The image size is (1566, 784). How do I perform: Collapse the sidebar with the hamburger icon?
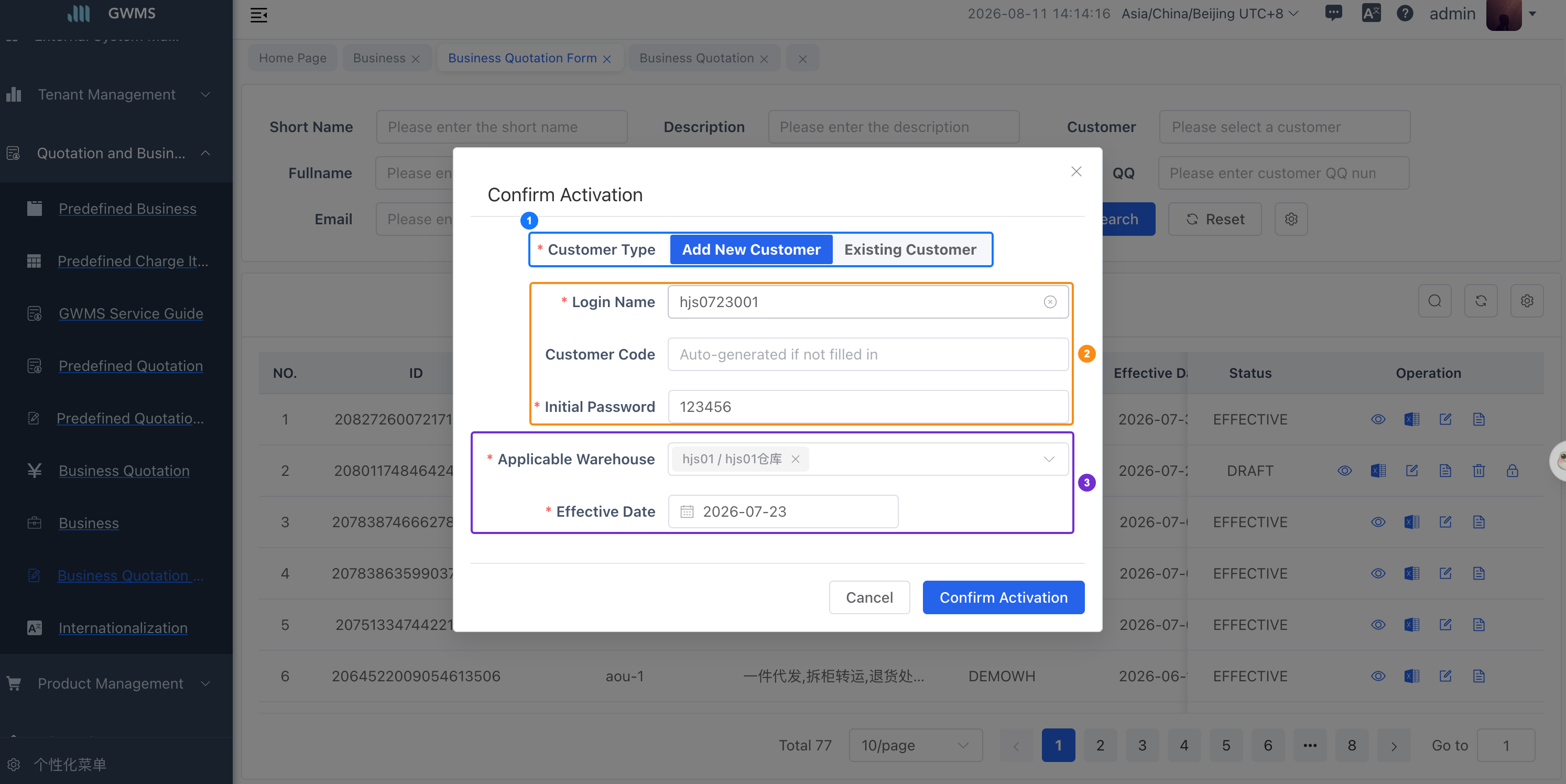(x=258, y=15)
